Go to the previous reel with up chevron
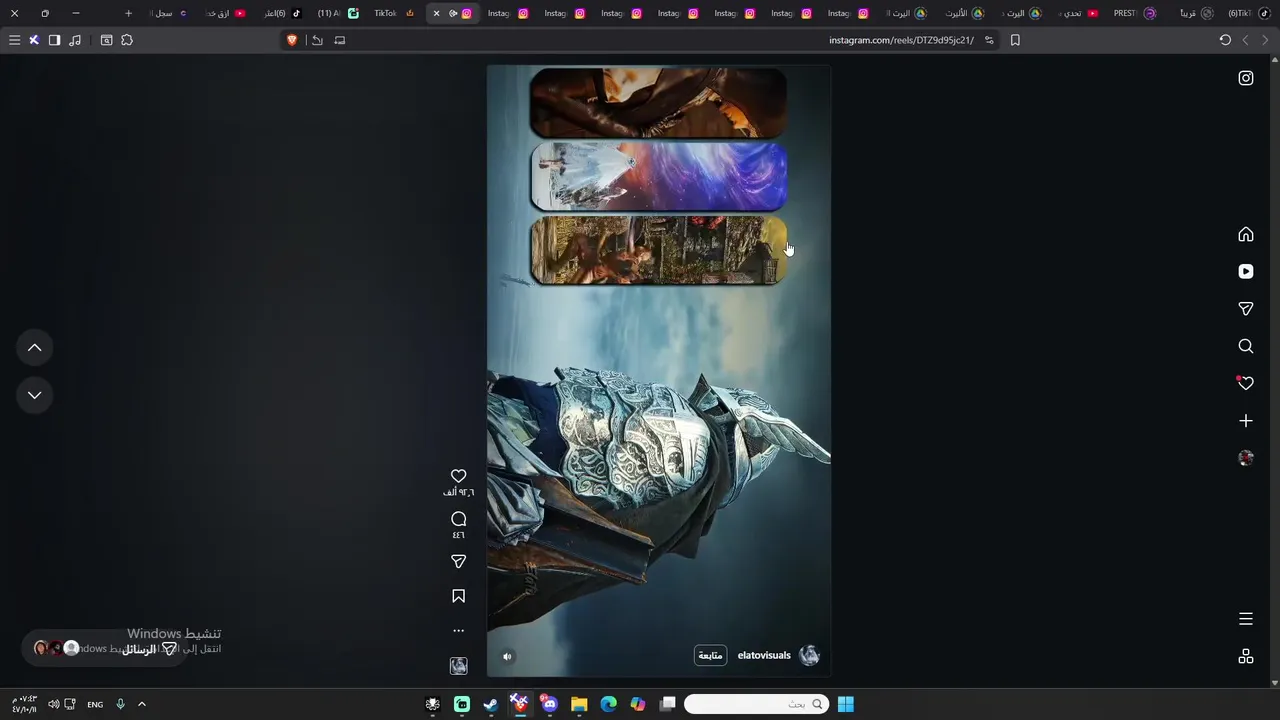The width and height of the screenshot is (1280, 720). click(x=34, y=347)
